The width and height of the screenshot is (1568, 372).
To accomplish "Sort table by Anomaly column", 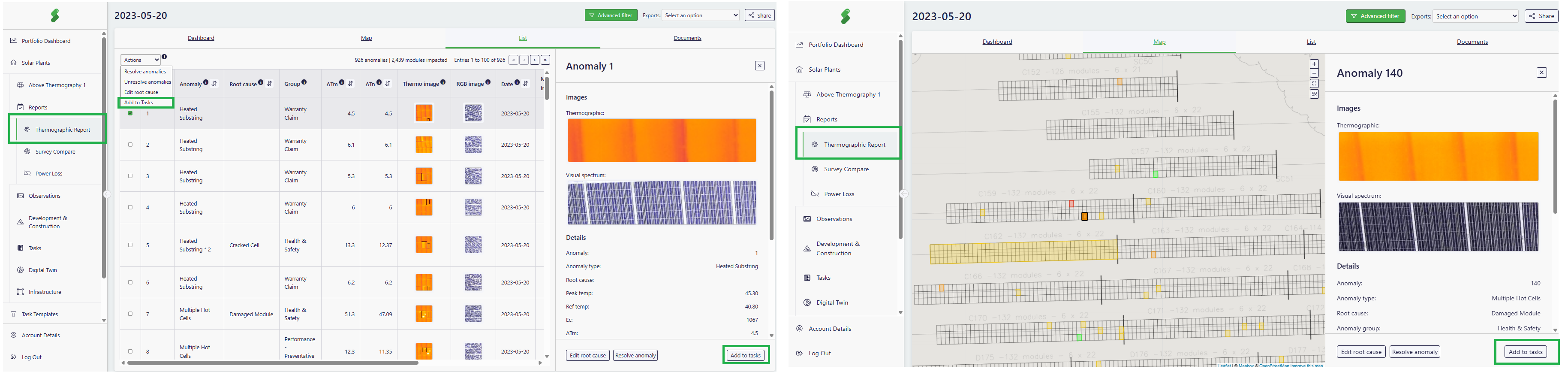I will pyautogui.click(x=214, y=83).
